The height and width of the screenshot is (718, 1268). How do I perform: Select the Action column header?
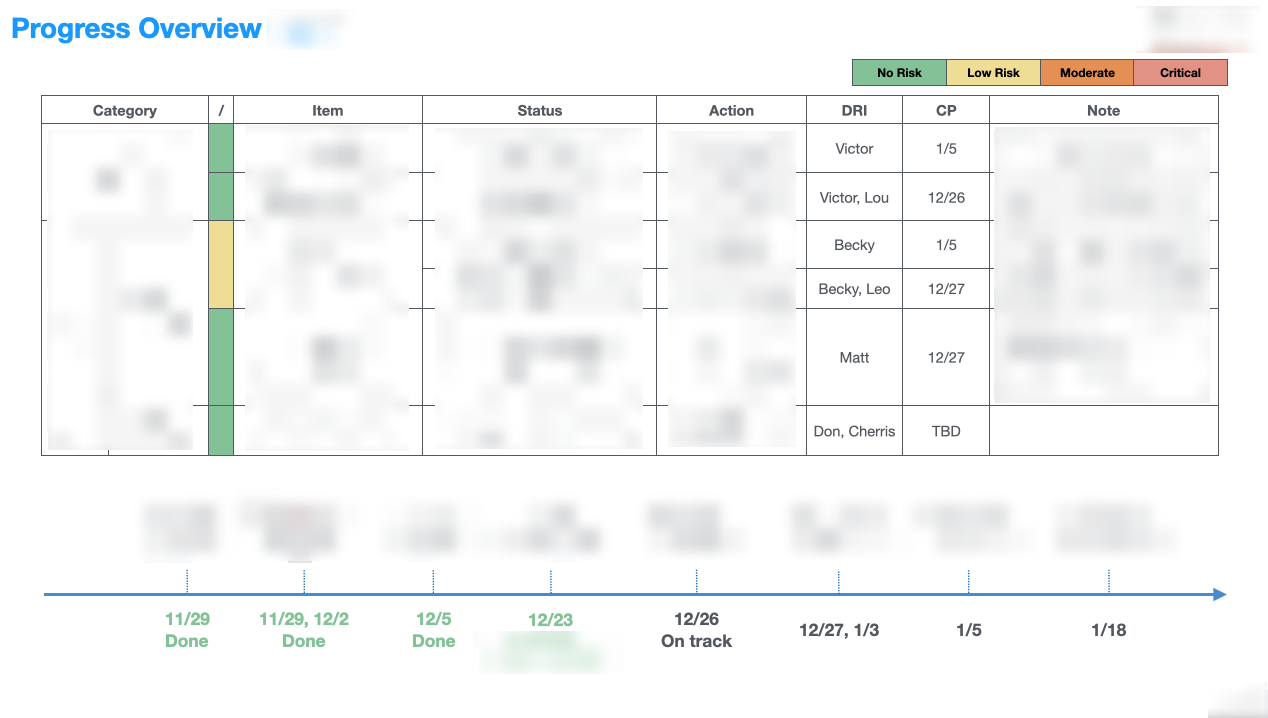(x=731, y=111)
